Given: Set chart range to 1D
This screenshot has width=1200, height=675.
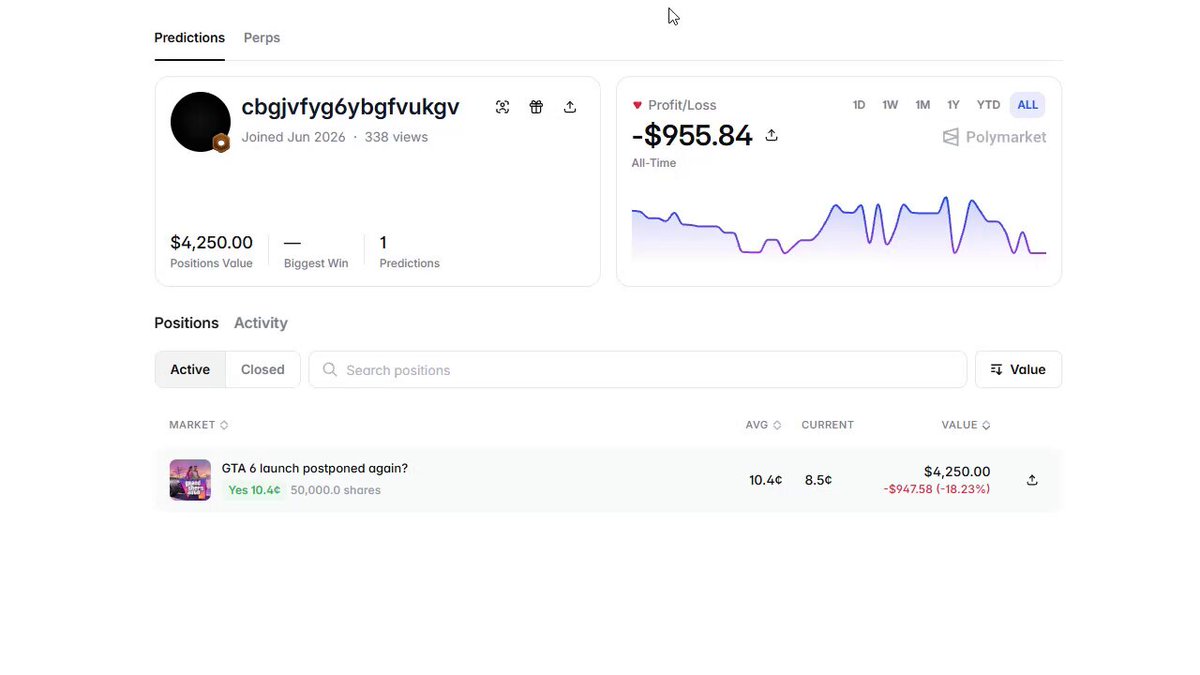Looking at the screenshot, I should 859,105.
